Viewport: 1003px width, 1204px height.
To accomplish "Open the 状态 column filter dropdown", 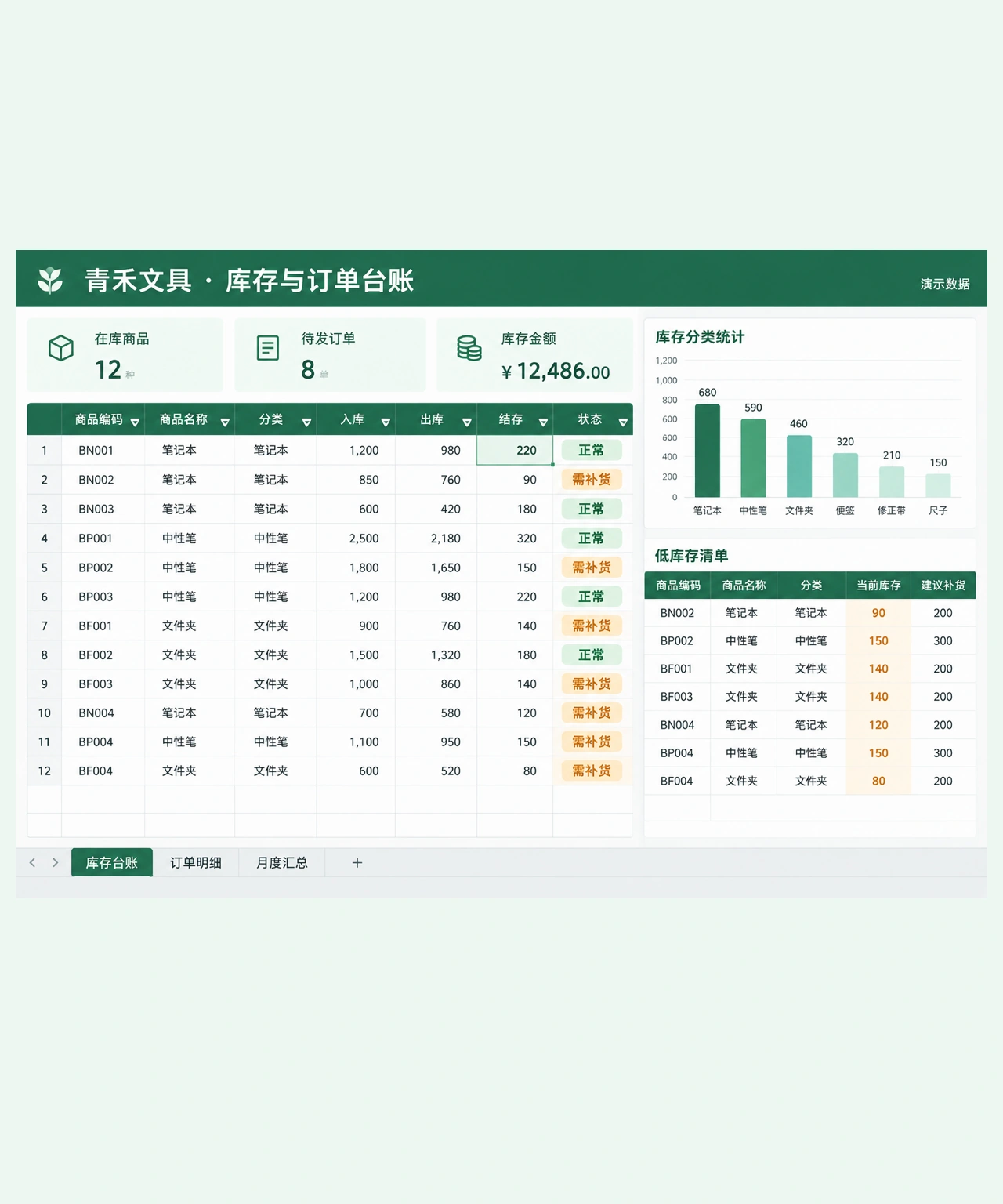I will tap(623, 422).
